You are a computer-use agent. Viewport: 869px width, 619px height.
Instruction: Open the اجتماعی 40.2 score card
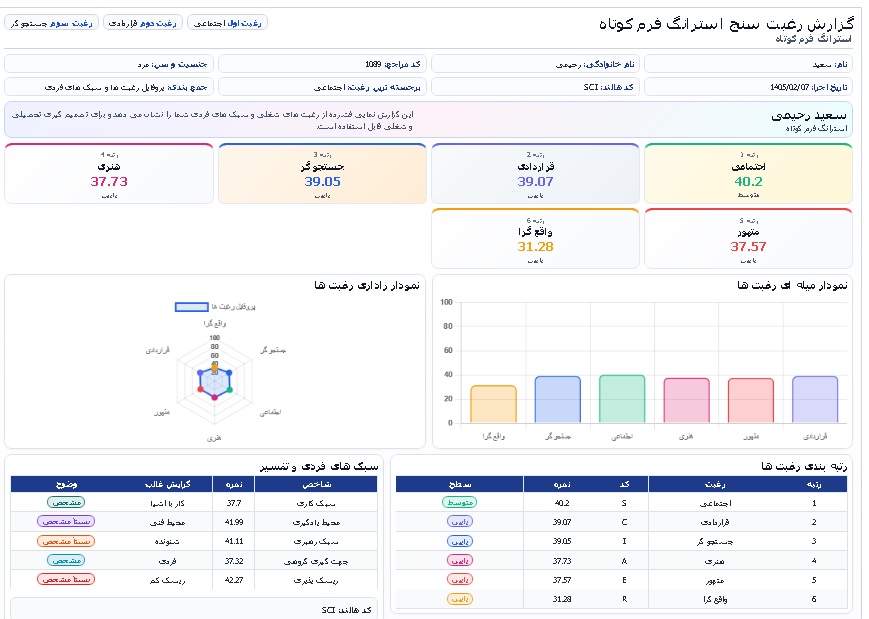click(x=748, y=173)
